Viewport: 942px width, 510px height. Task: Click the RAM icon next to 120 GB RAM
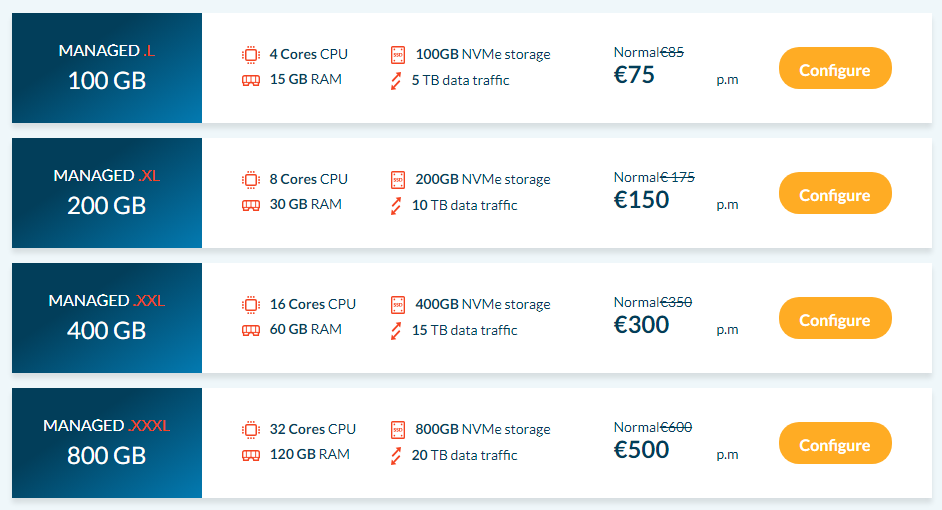pos(251,455)
